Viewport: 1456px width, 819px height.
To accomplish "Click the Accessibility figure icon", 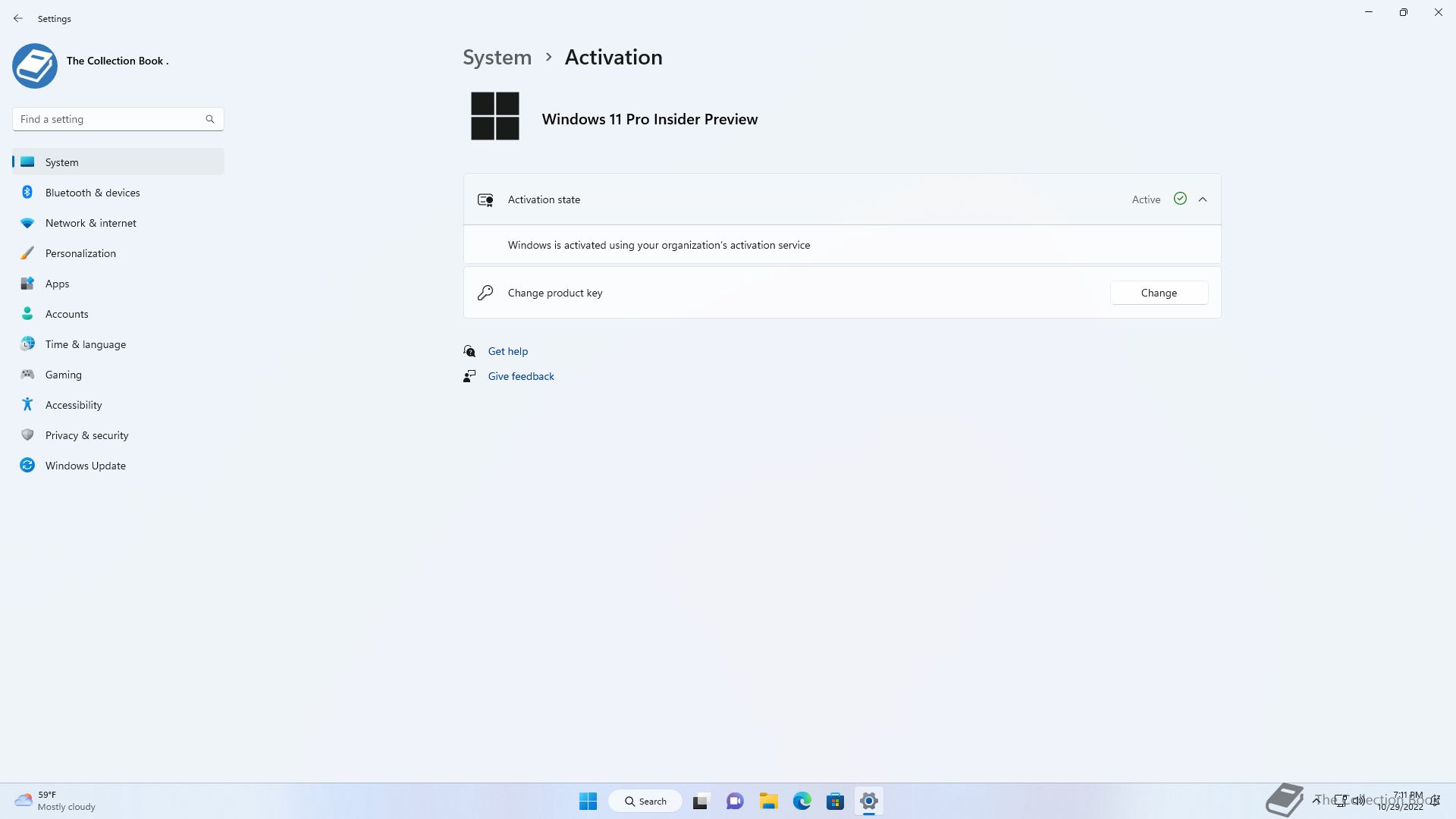I will point(27,404).
